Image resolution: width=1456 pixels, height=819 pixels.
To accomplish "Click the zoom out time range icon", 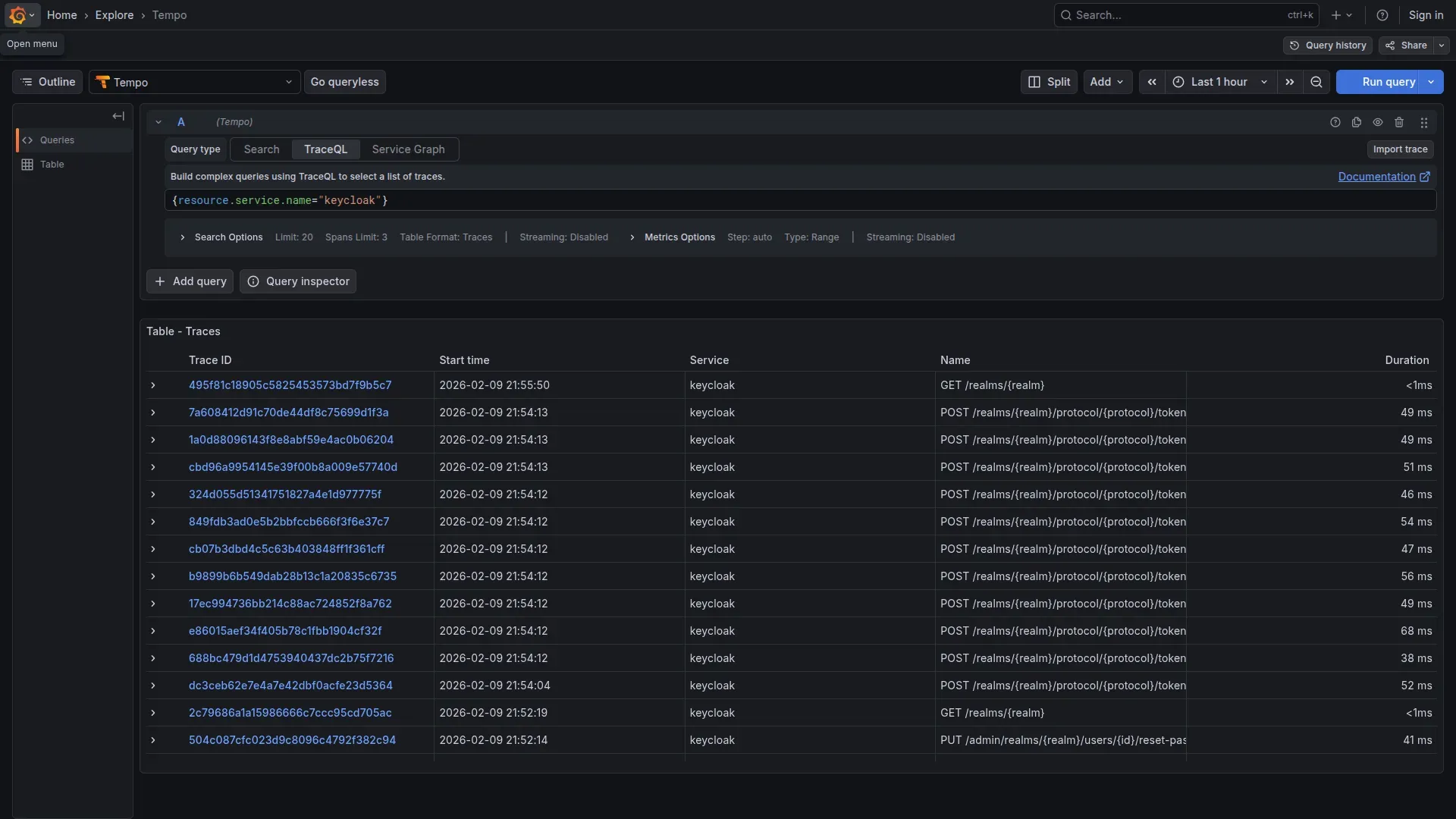I will click(x=1316, y=82).
